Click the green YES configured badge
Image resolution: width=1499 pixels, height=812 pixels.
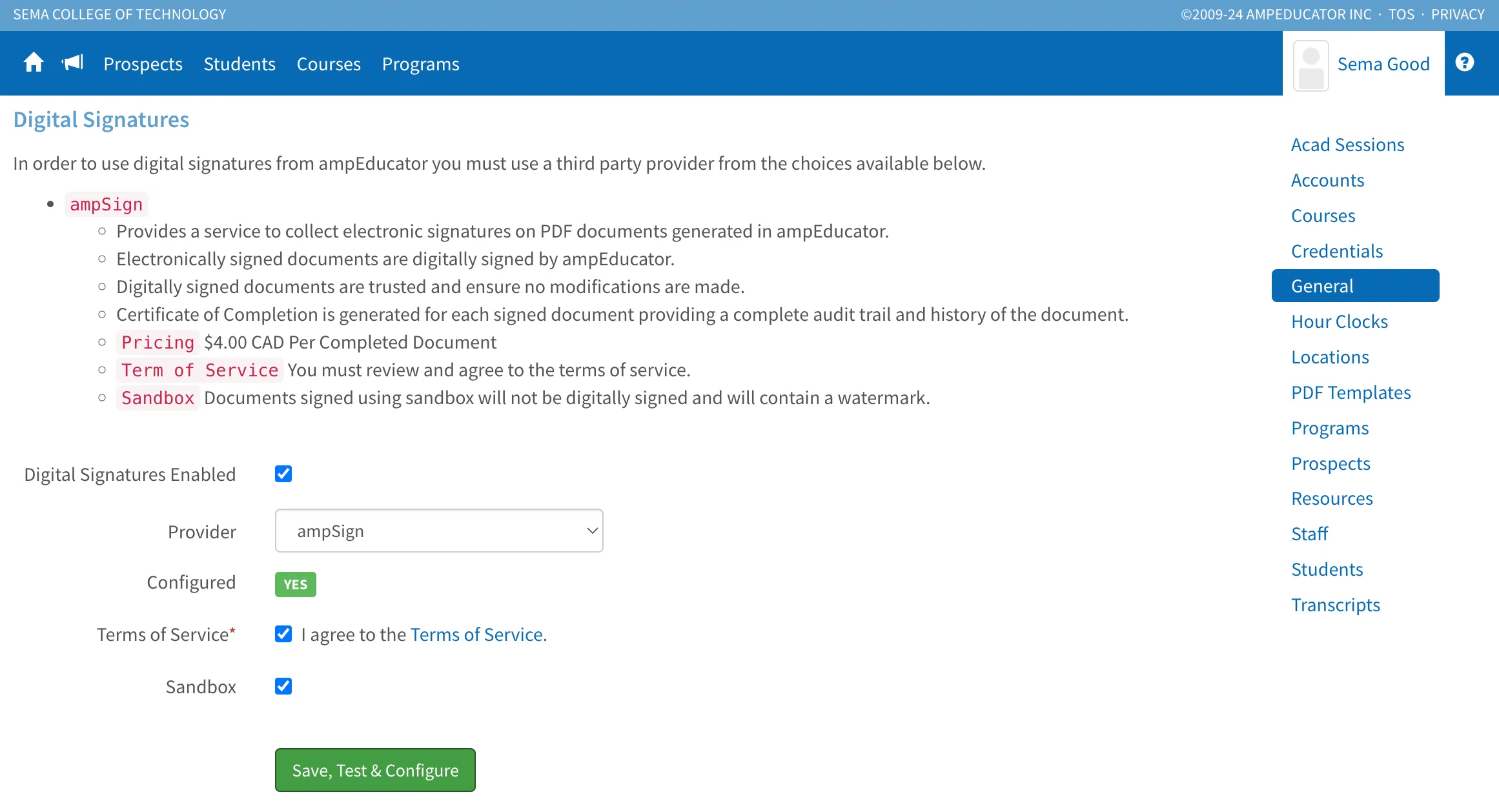point(296,584)
